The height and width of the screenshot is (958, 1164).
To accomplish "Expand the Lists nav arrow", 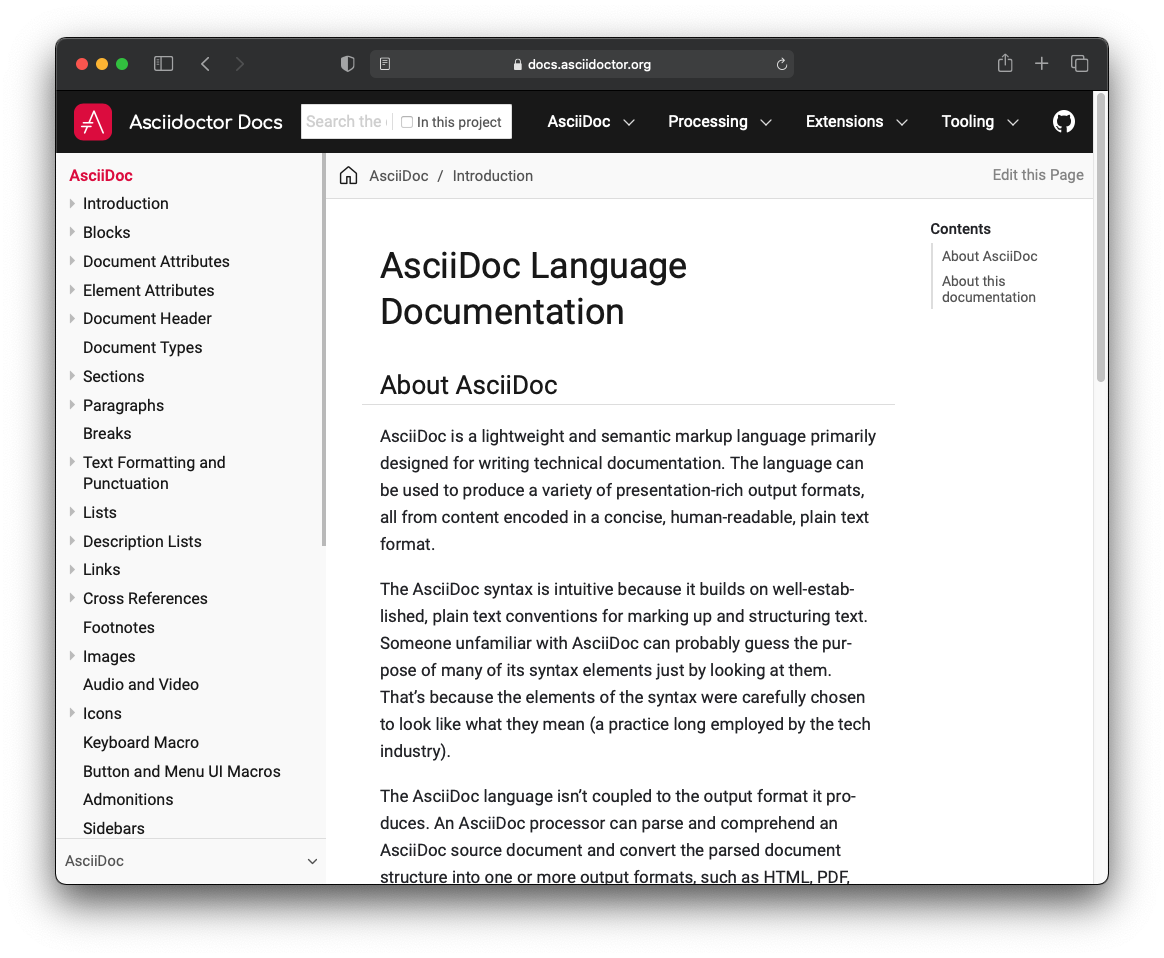I will tap(72, 511).
